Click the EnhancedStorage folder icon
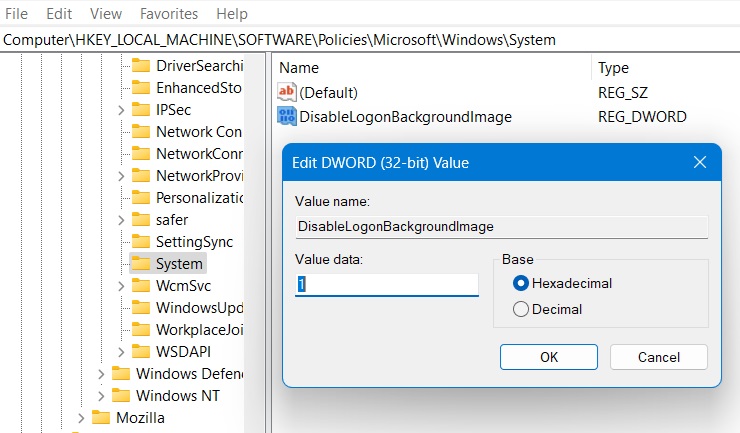Image resolution: width=740 pixels, height=433 pixels. (x=141, y=87)
